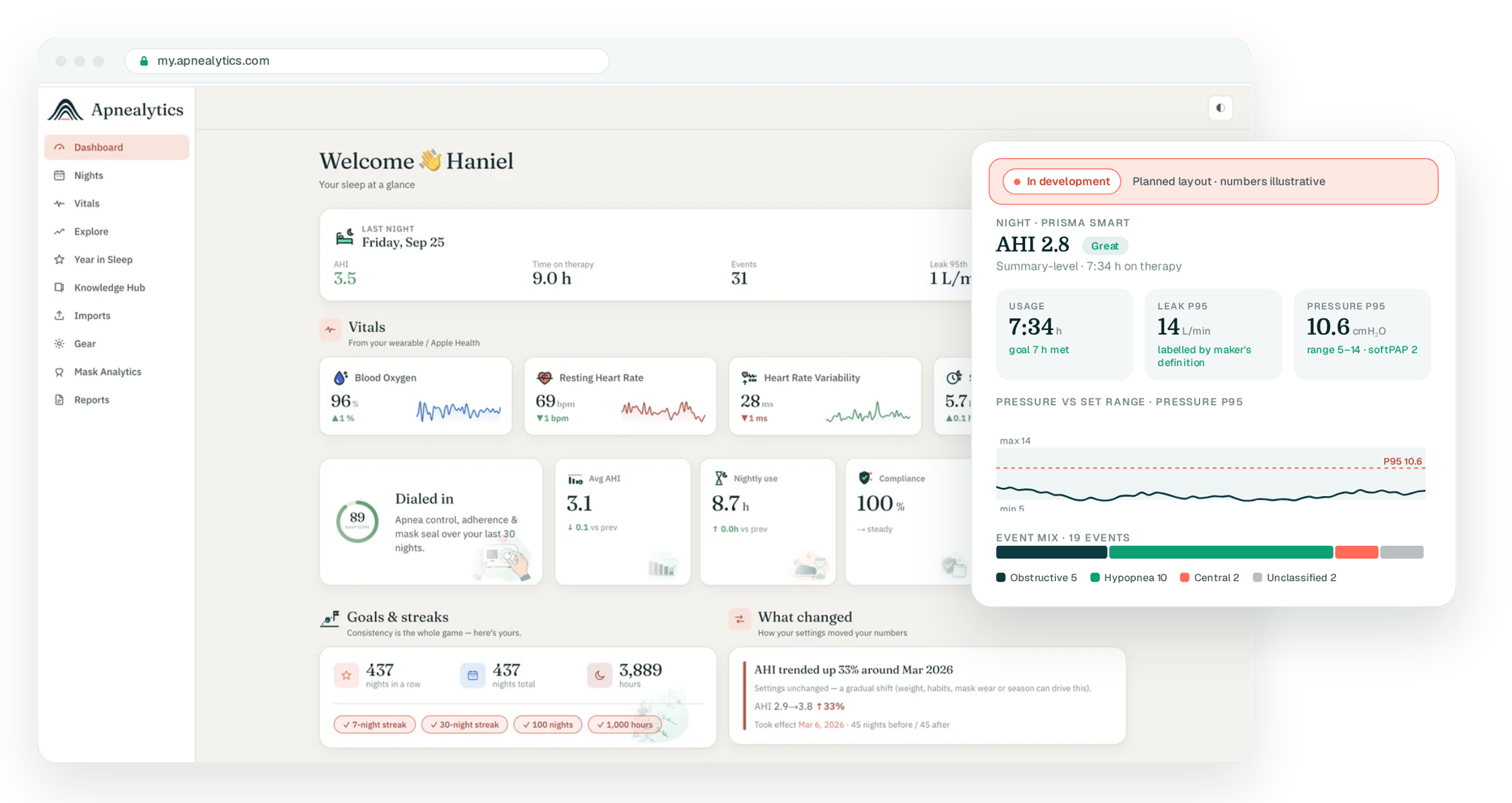Click the Central 2 legend entry
1512x803 pixels.
(x=1210, y=577)
